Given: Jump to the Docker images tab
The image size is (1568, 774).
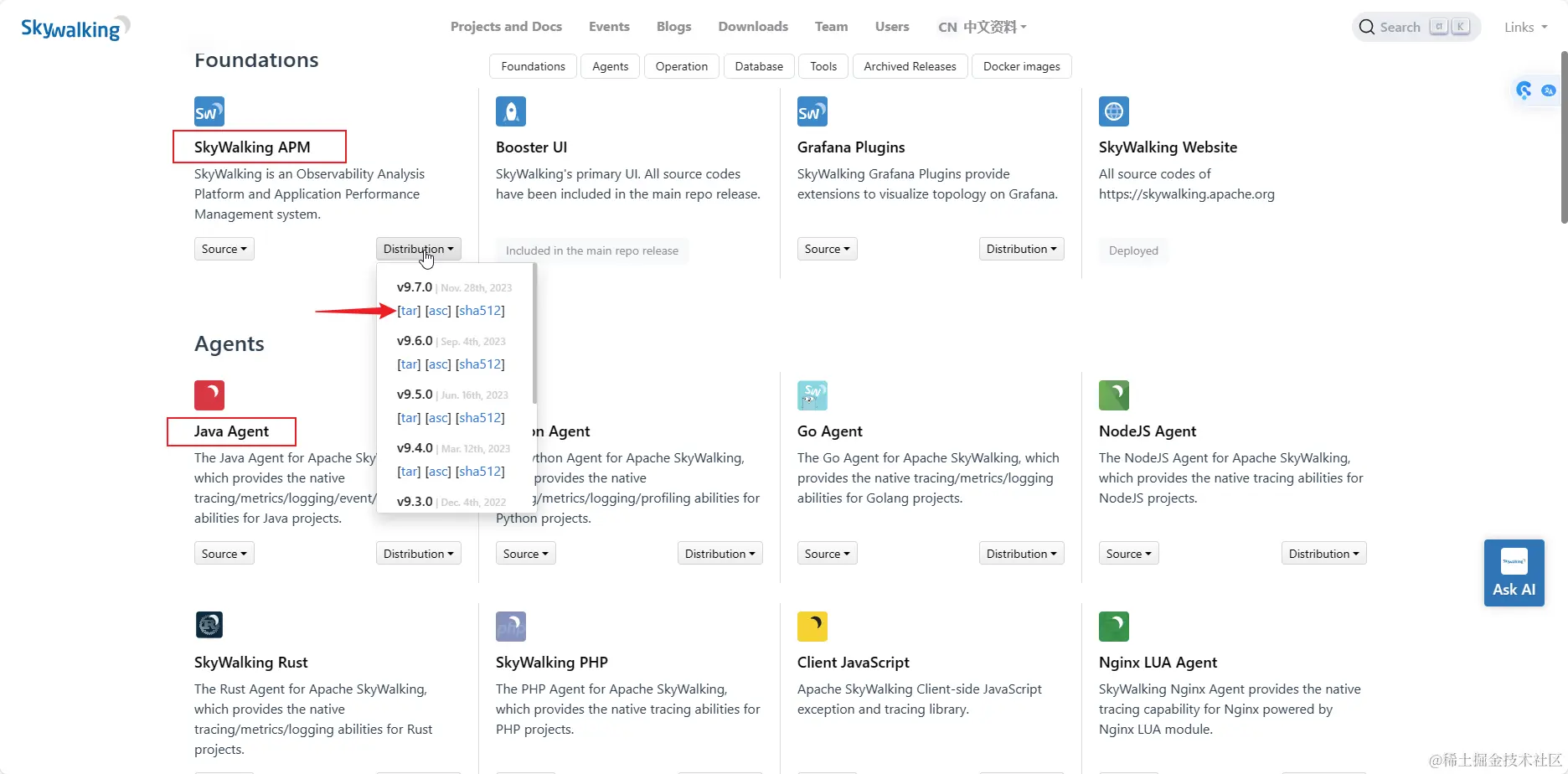Looking at the screenshot, I should pyautogui.click(x=1022, y=66).
